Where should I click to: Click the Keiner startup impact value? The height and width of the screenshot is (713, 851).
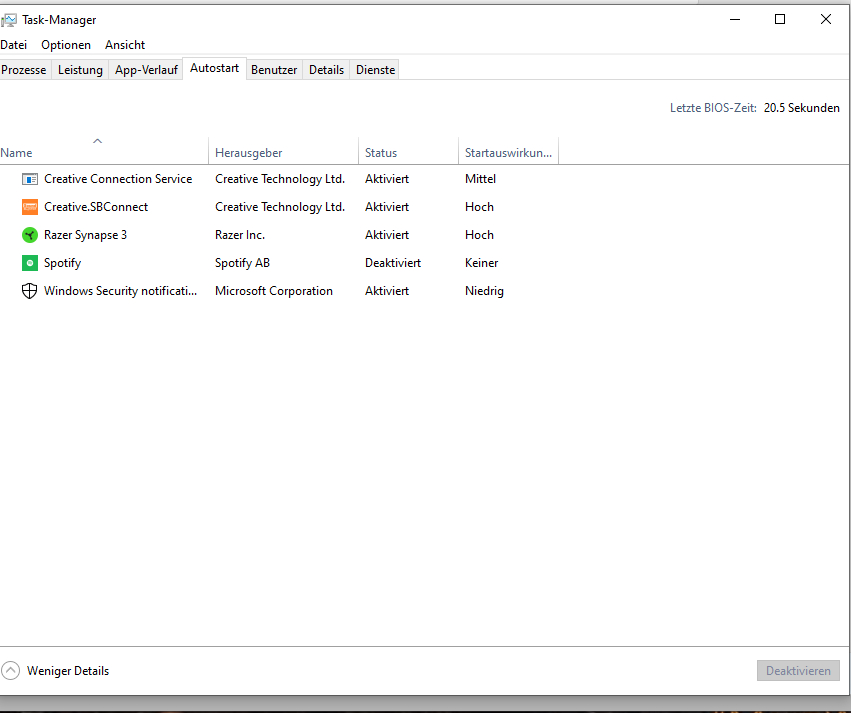click(x=481, y=263)
